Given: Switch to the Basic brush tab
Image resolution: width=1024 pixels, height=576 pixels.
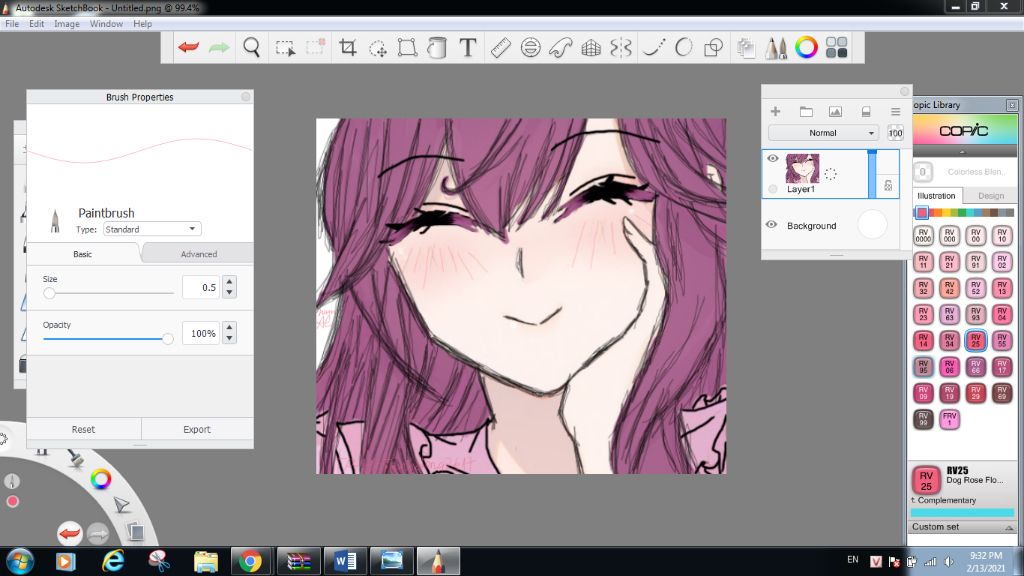Looking at the screenshot, I should click(x=82, y=254).
